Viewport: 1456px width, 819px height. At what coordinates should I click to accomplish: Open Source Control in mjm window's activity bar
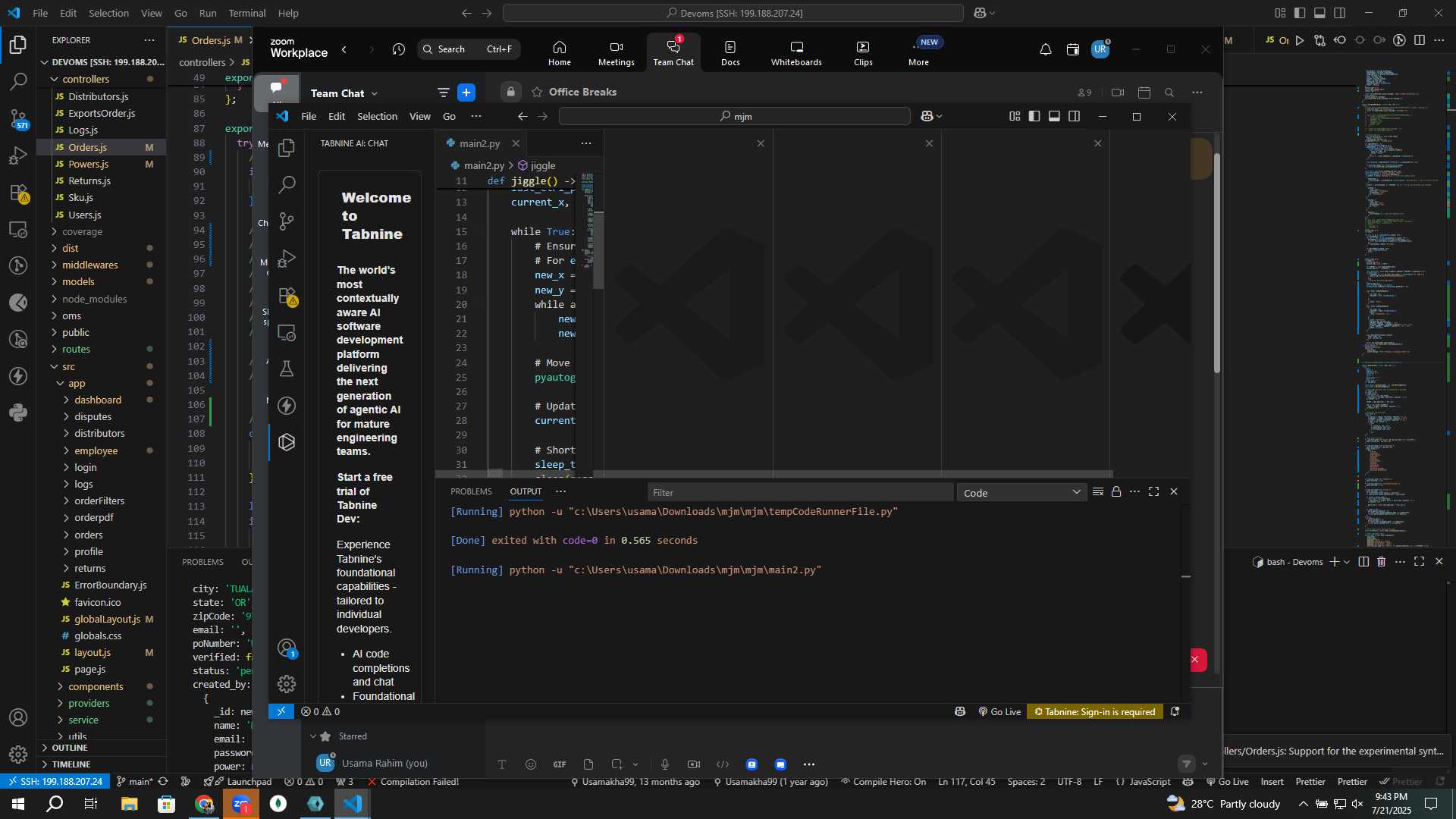(287, 221)
